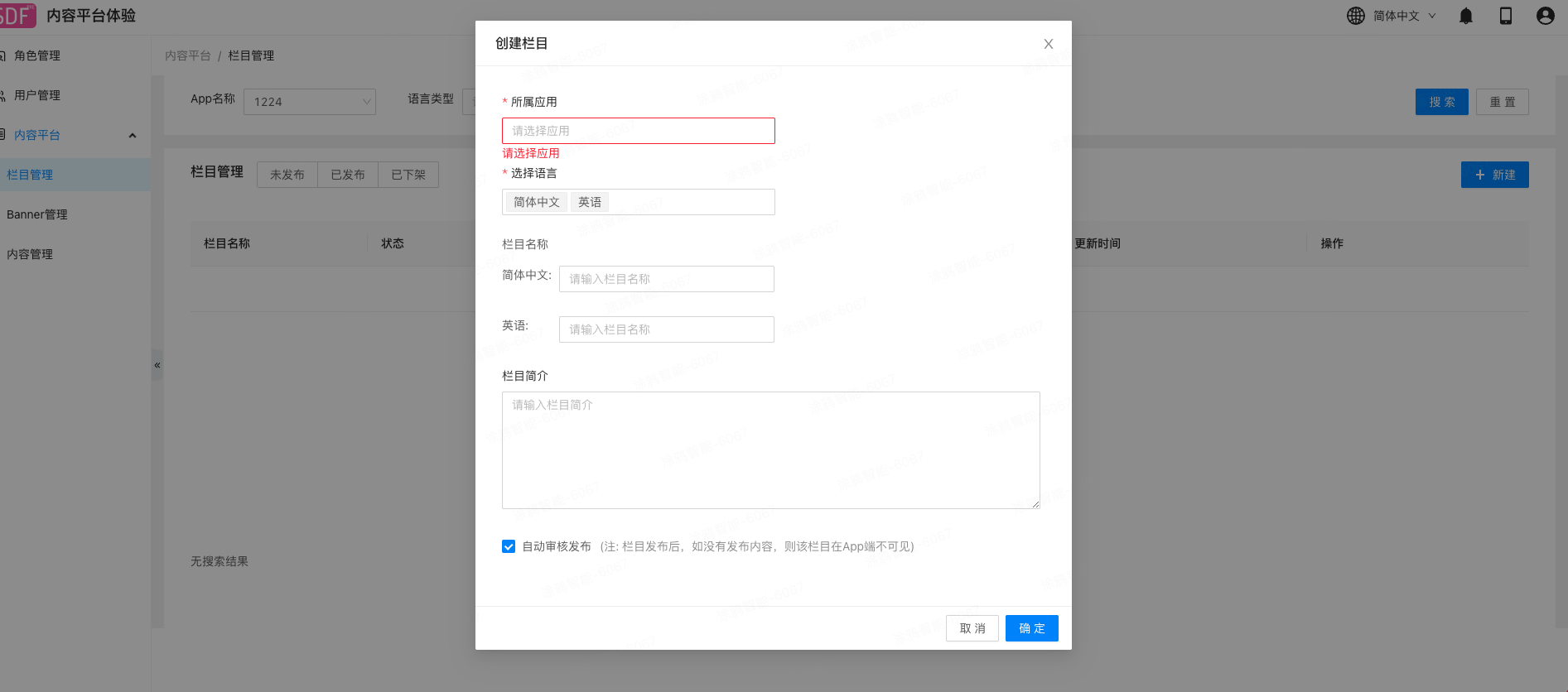Click the 操作 column header
This screenshot has height=692, width=1568.
click(1332, 243)
